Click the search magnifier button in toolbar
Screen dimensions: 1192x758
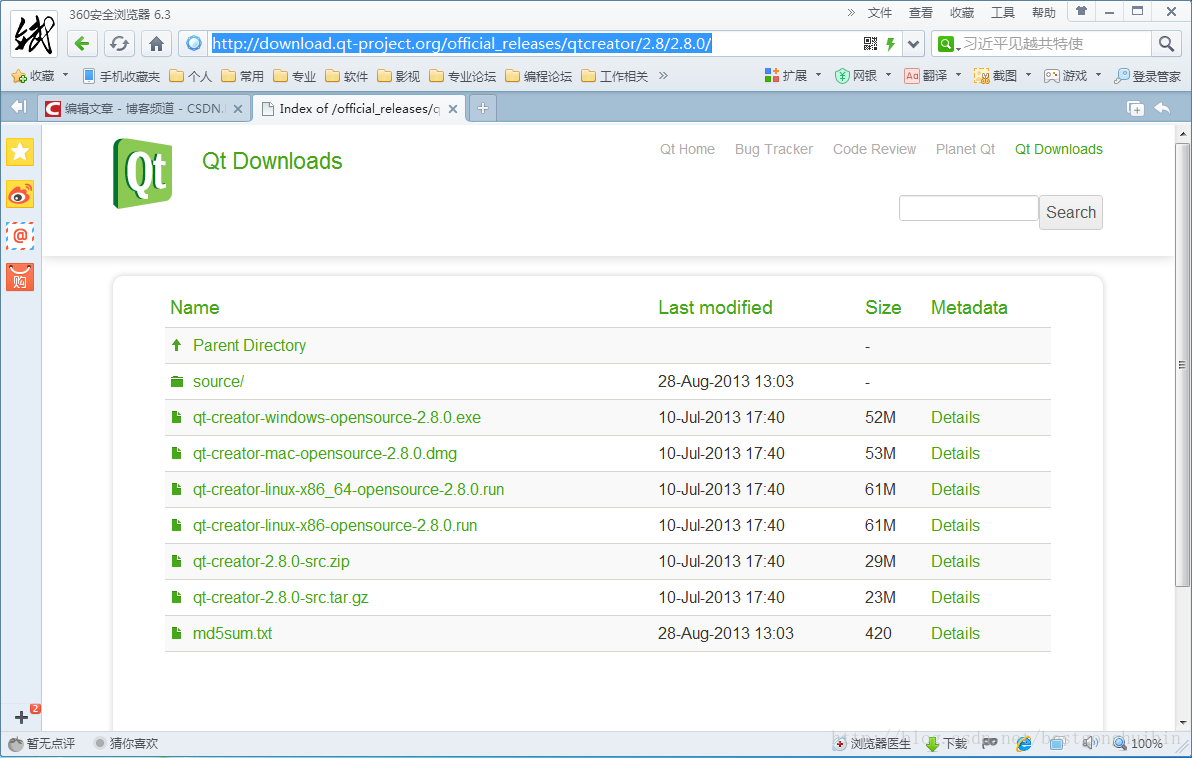(x=1165, y=43)
